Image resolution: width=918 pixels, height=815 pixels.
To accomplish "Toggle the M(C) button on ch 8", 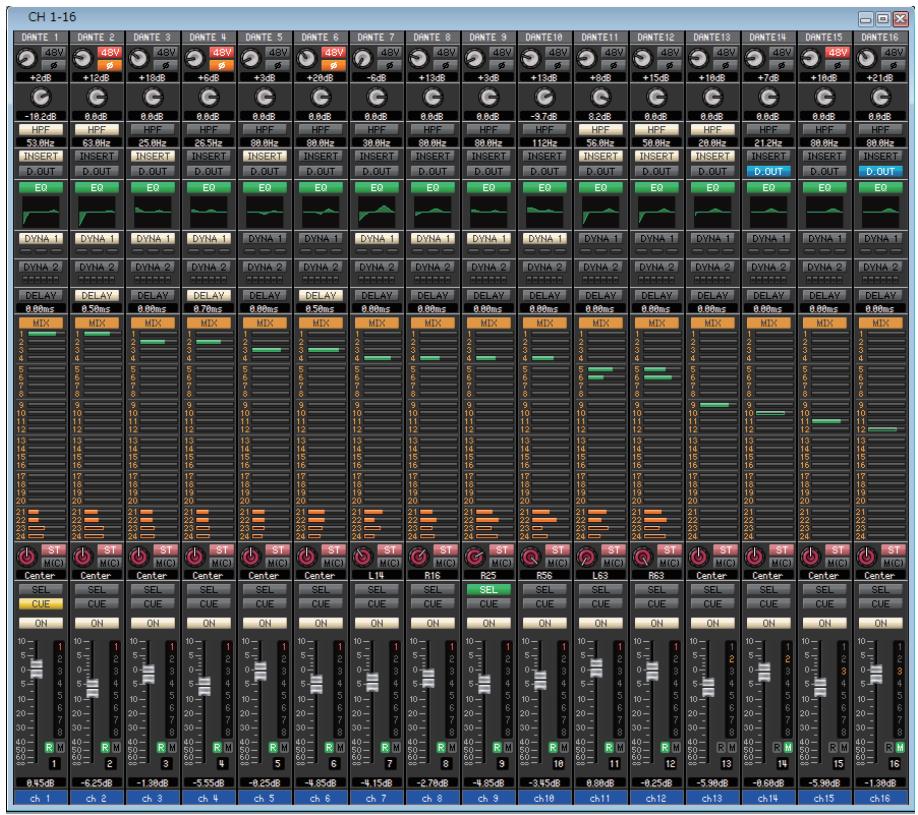I will coord(446,563).
